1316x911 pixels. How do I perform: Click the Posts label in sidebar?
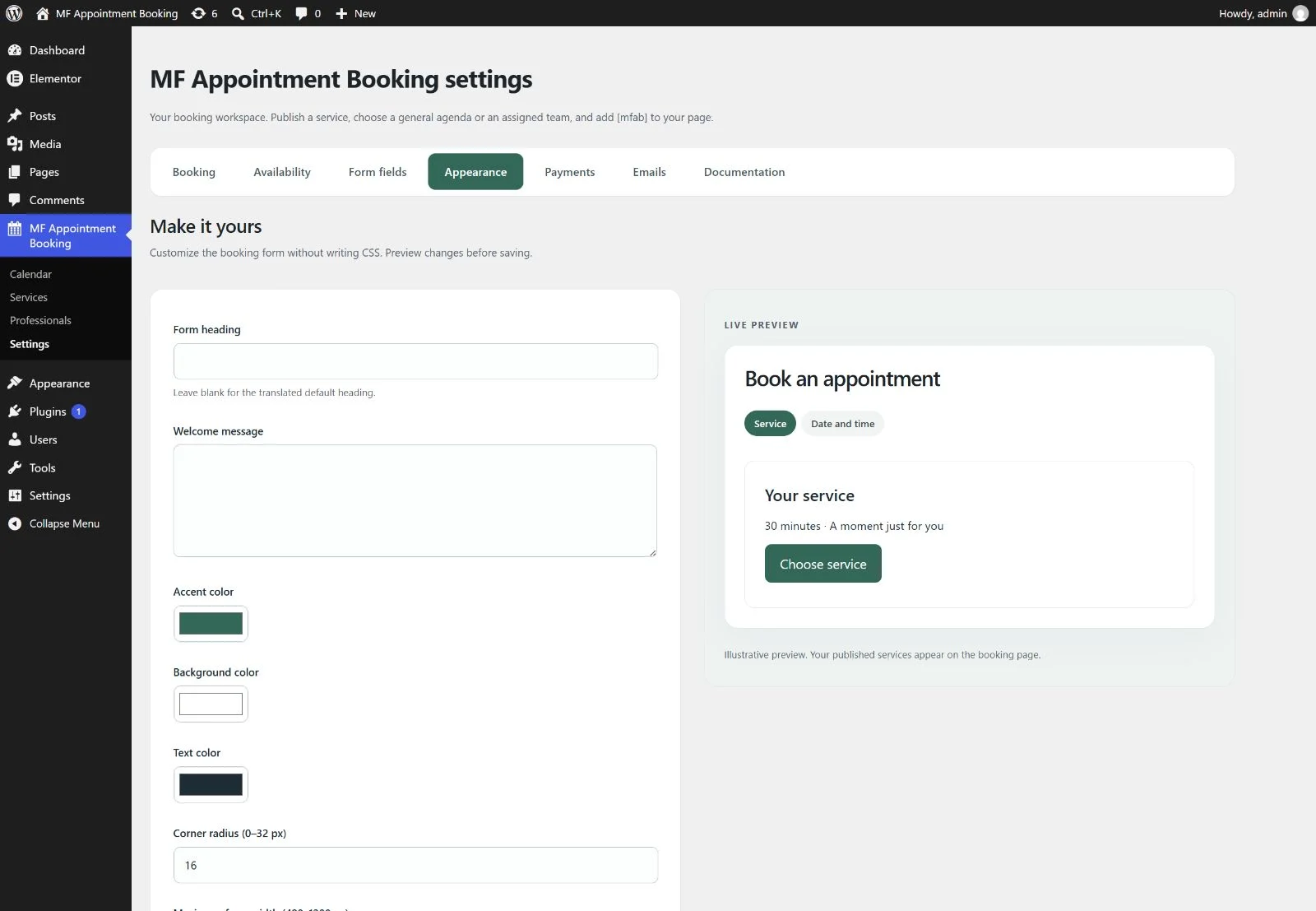coord(43,116)
